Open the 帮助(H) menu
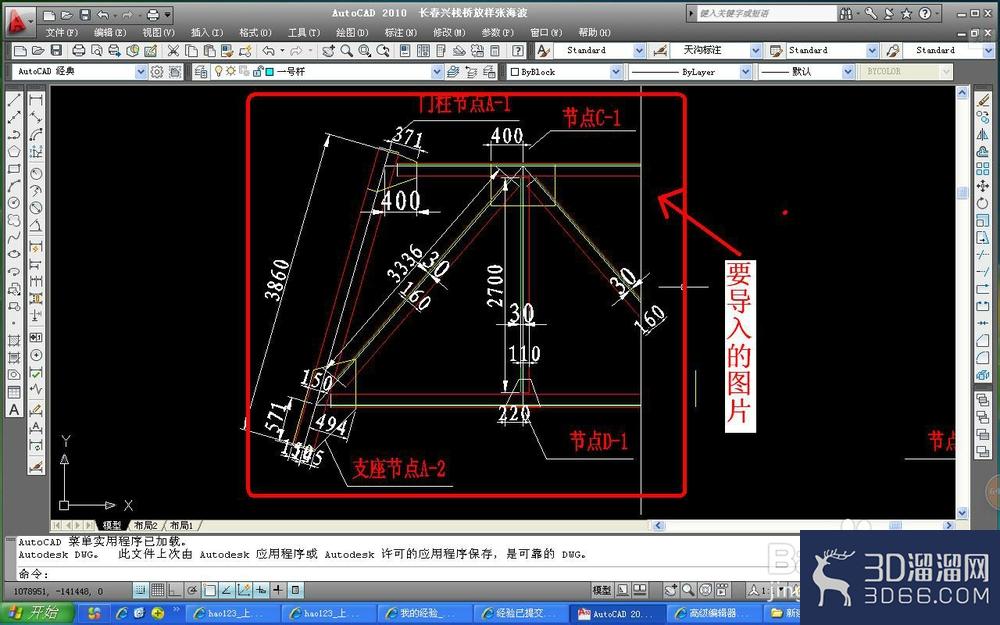The height and width of the screenshot is (625, 1000). click(x=594, y=33)
